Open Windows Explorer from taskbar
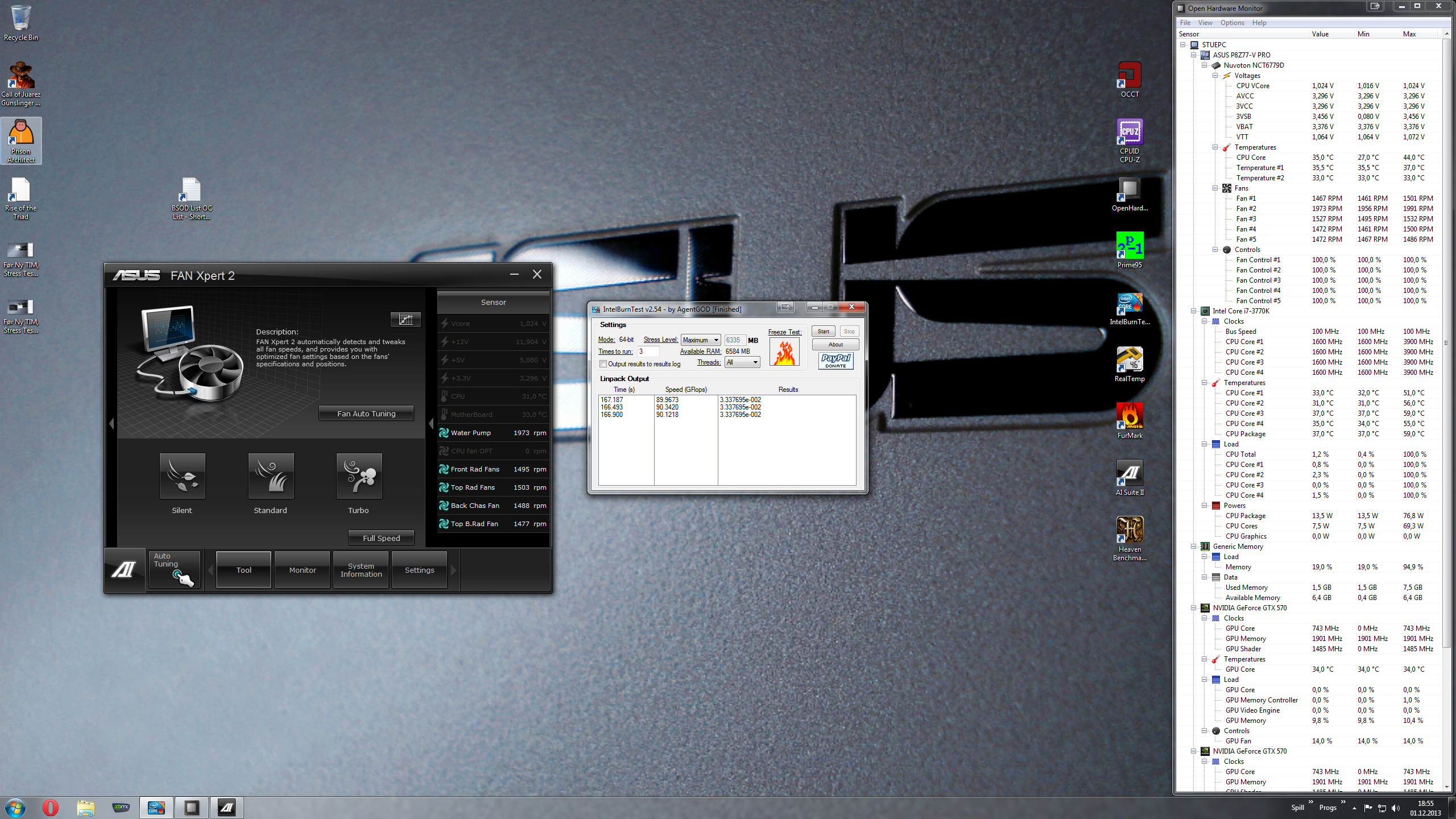Screen dimensions: 1456x819 click(x=85, y=808)
